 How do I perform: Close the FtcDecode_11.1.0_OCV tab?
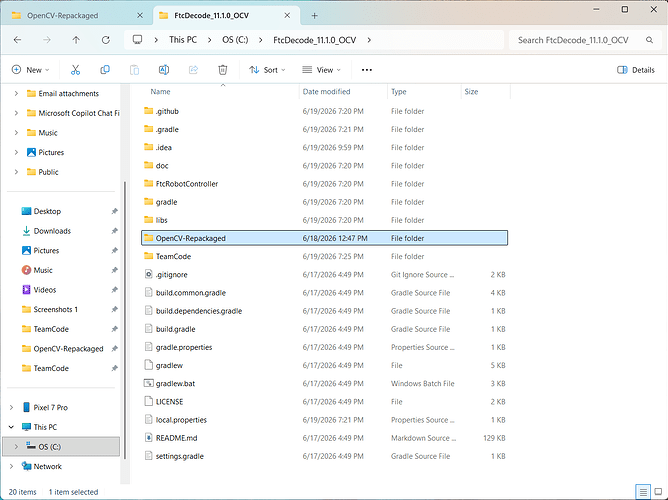[287, 15]
